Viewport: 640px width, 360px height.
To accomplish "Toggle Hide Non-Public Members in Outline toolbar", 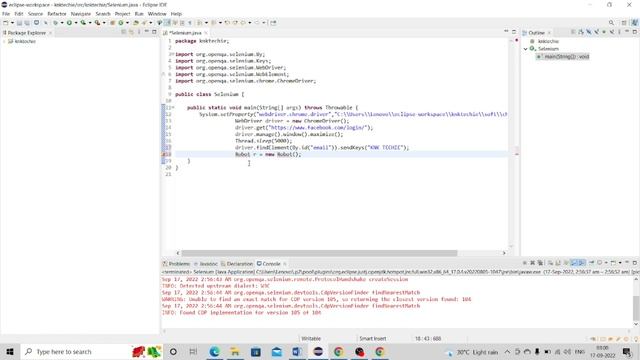I will coord(604,32).
